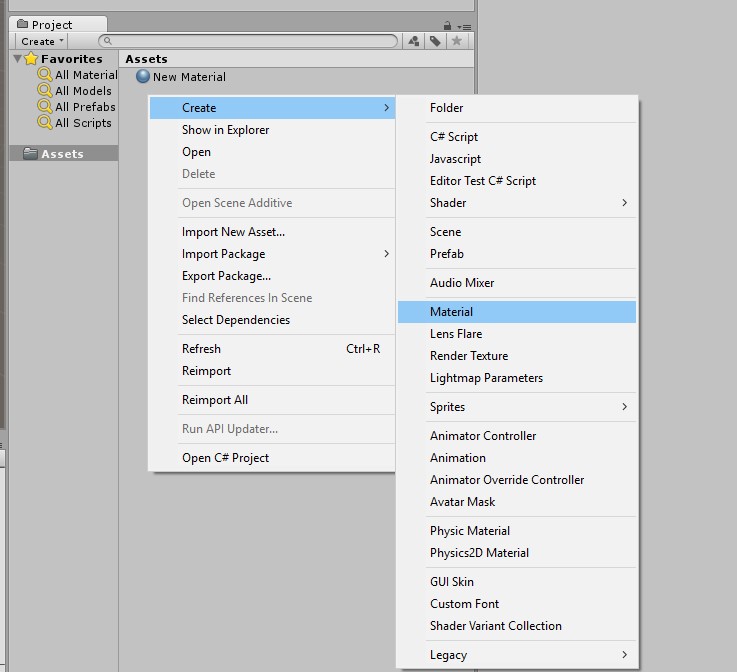Create a new Javascript file
This screenshot has width=737, height=672.
point(517,159)
